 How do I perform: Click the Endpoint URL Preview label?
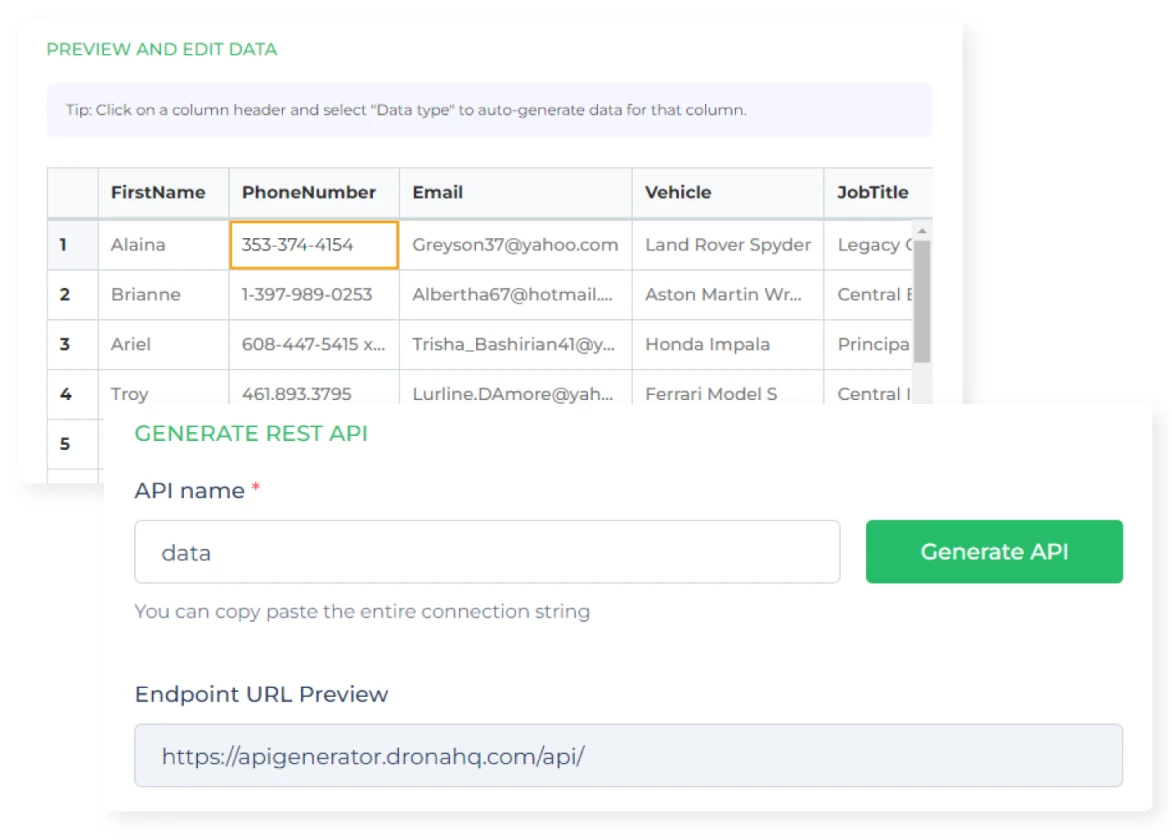pyautogui.click(x=262, y=694)
